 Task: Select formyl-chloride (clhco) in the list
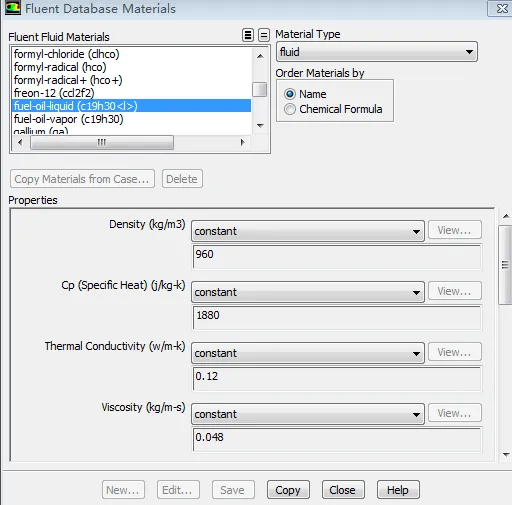click(132, 54)
